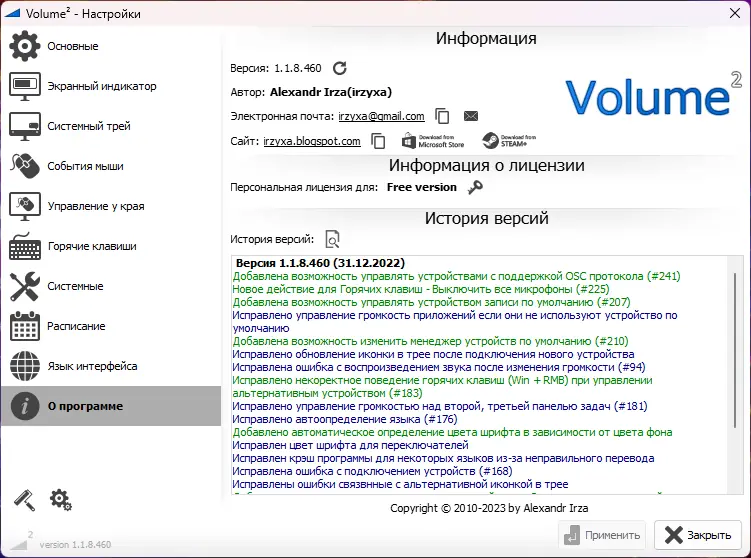Click the double gears icon at bottom left
Image resolution: width=751 pixels, height=558 pixels.
tap(60, 500)
